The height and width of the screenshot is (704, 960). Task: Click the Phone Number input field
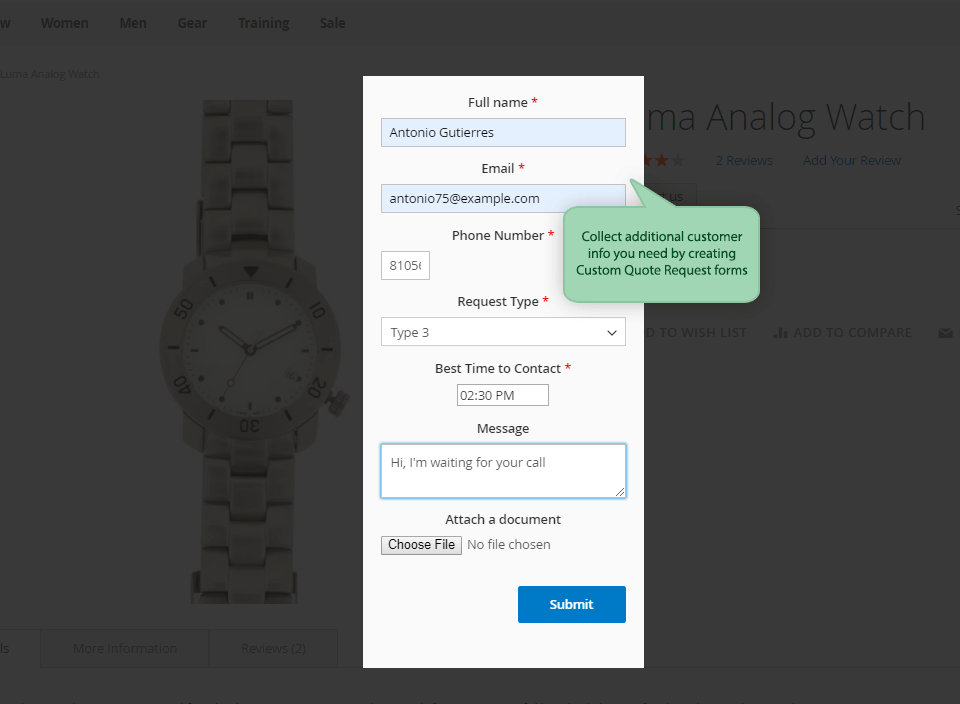(405, 265)
